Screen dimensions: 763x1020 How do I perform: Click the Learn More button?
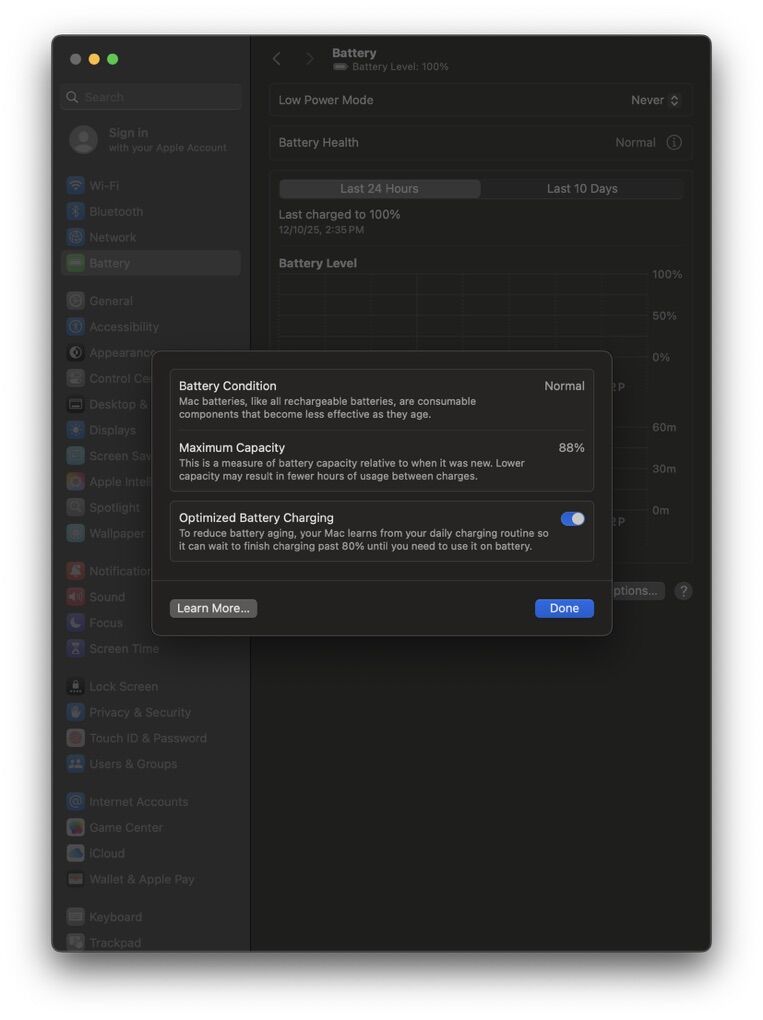213,608
